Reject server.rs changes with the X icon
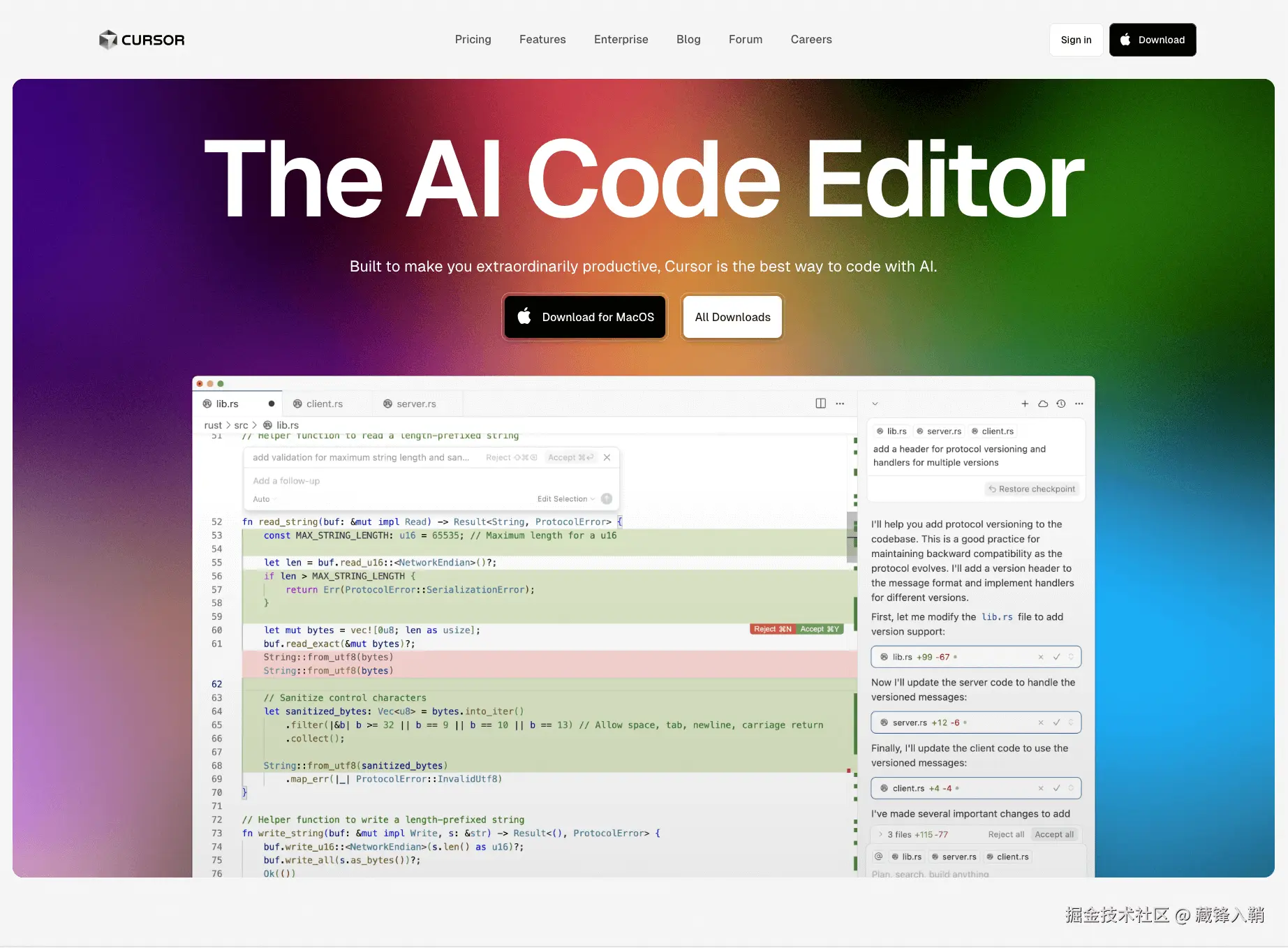This screenshot has height=948, width=1288. pyautogui.click(x=1041, y=723)
